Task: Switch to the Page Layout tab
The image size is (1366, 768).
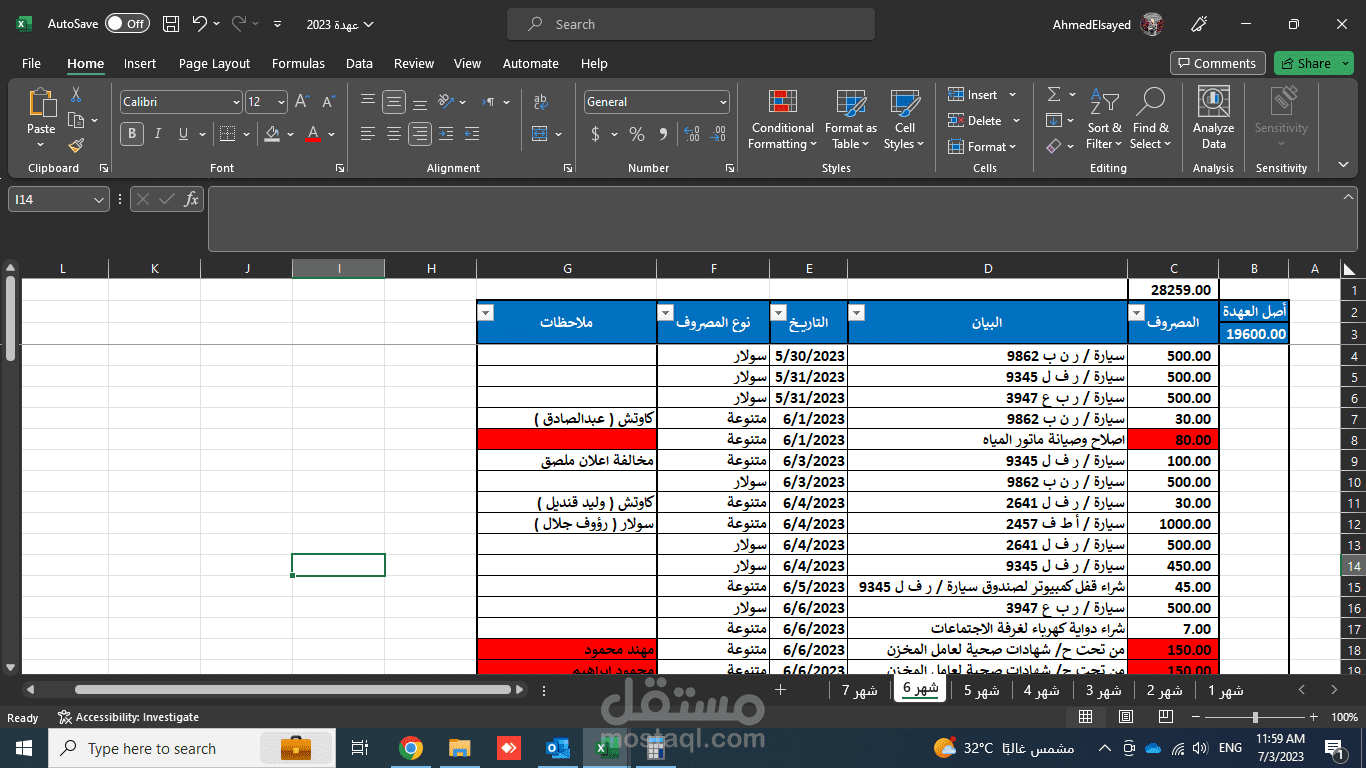Action: pos(214,63)
